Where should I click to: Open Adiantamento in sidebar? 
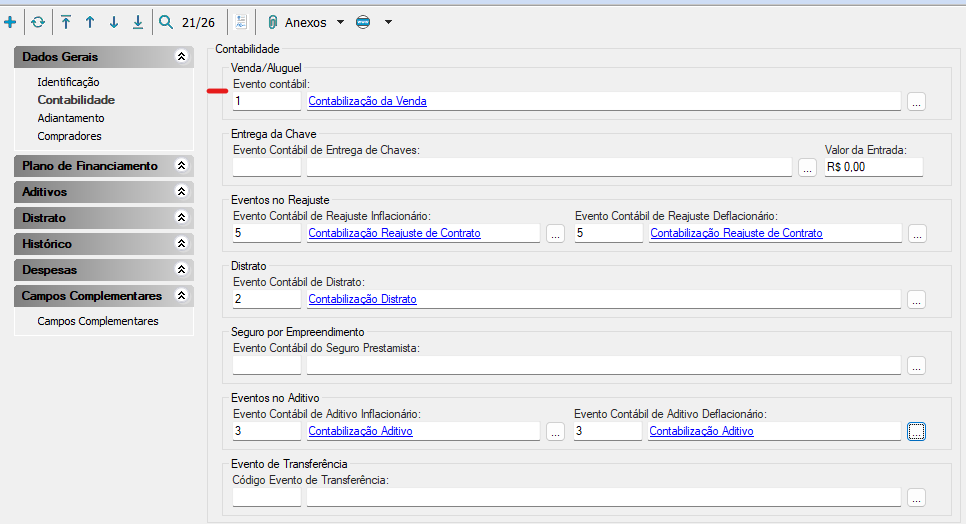(x=71, y=118)
